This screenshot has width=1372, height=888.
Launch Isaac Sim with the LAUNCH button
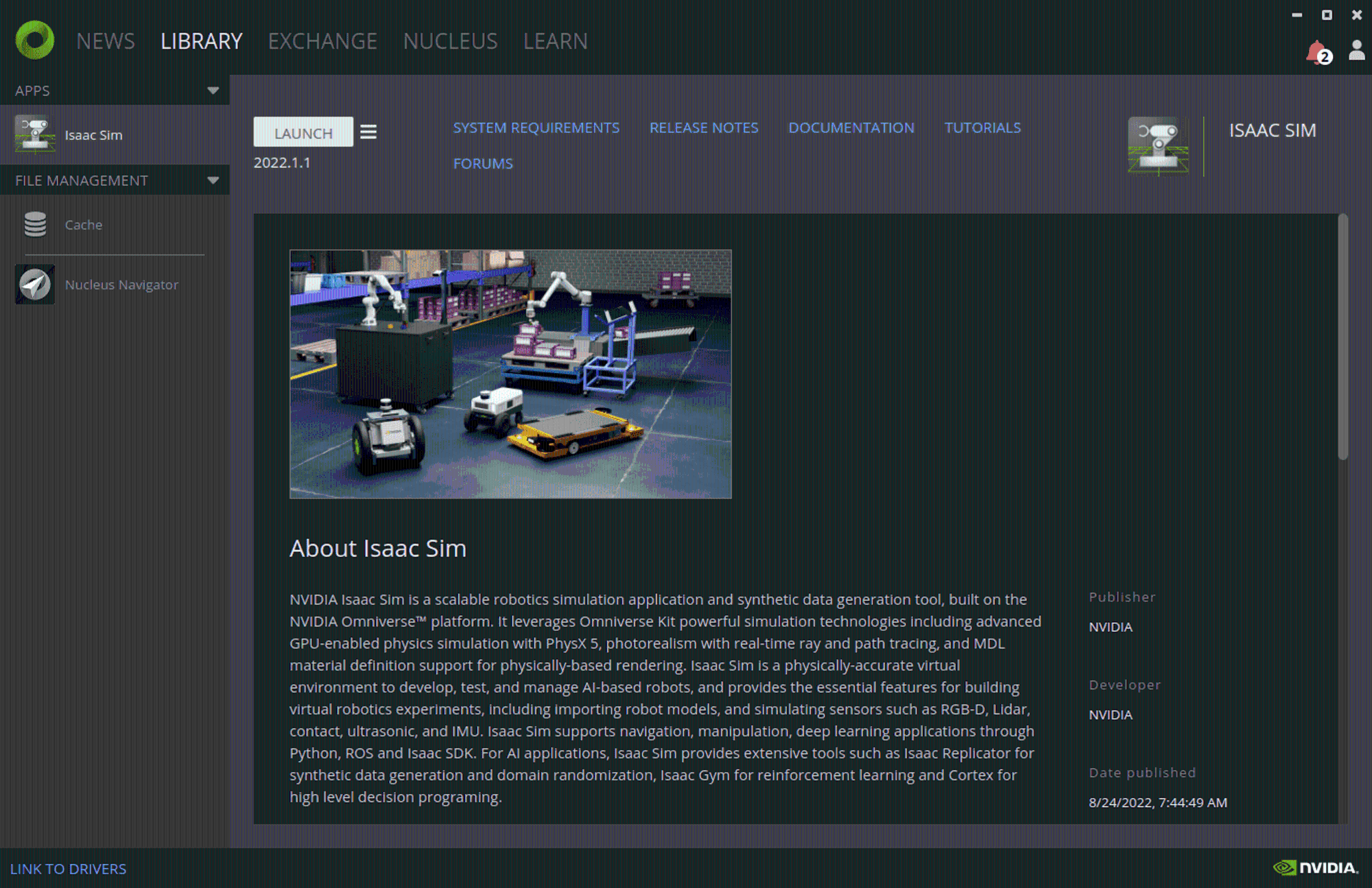click(303, 132)
